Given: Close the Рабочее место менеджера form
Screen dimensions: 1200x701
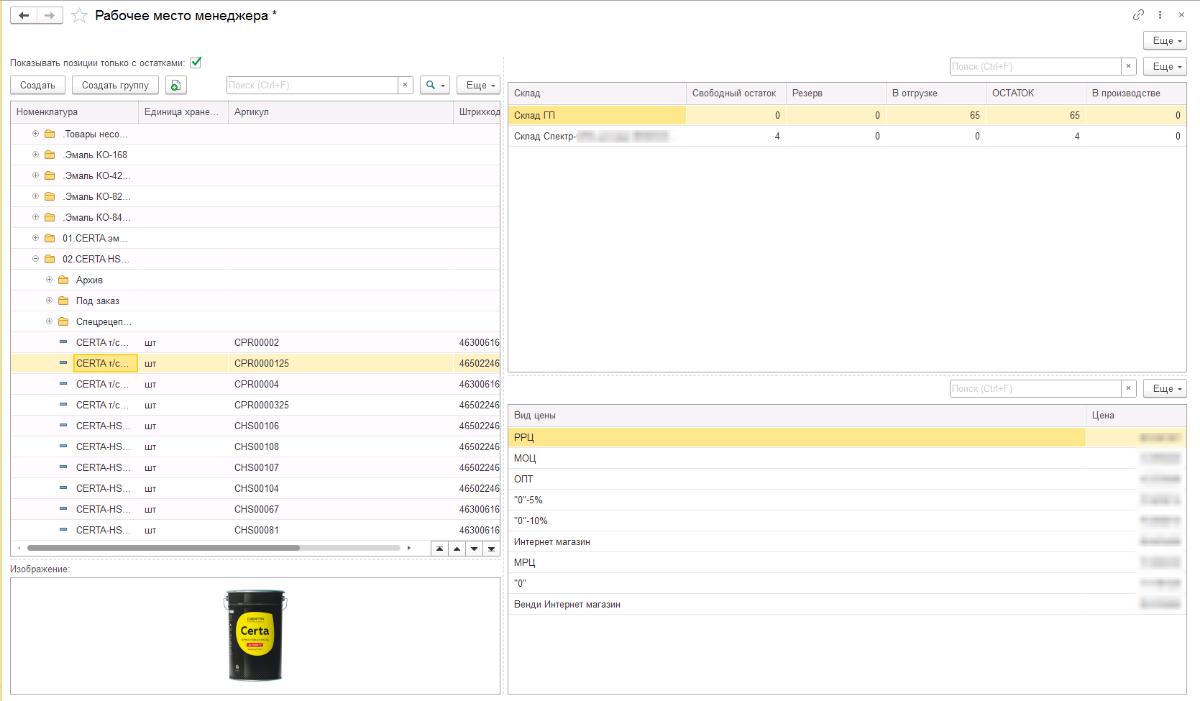Looking at the screenshot, I should tap(1182, 15).
